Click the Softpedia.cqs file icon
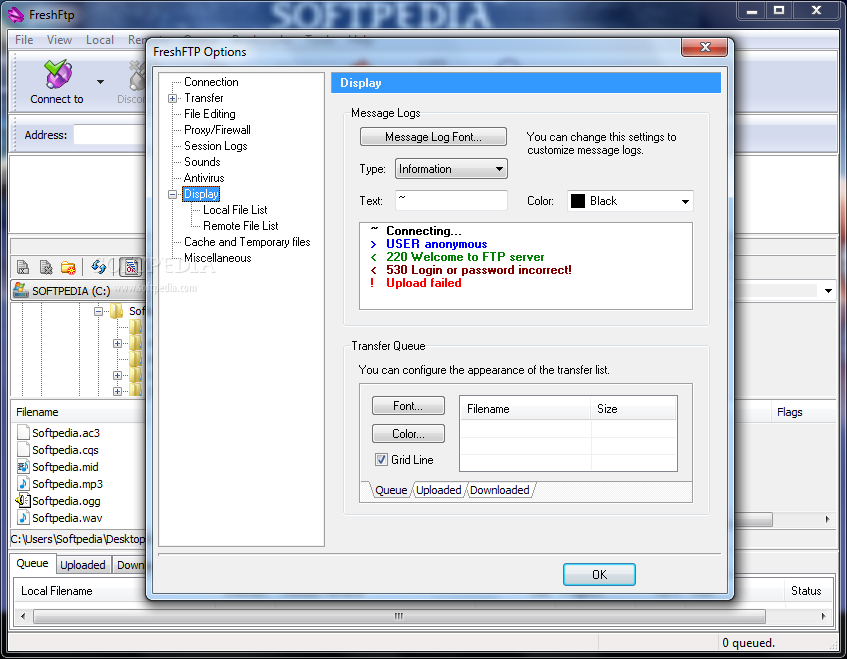Image resolution: width=847 pixels, height=659 pixels. [x=23, y=449]
